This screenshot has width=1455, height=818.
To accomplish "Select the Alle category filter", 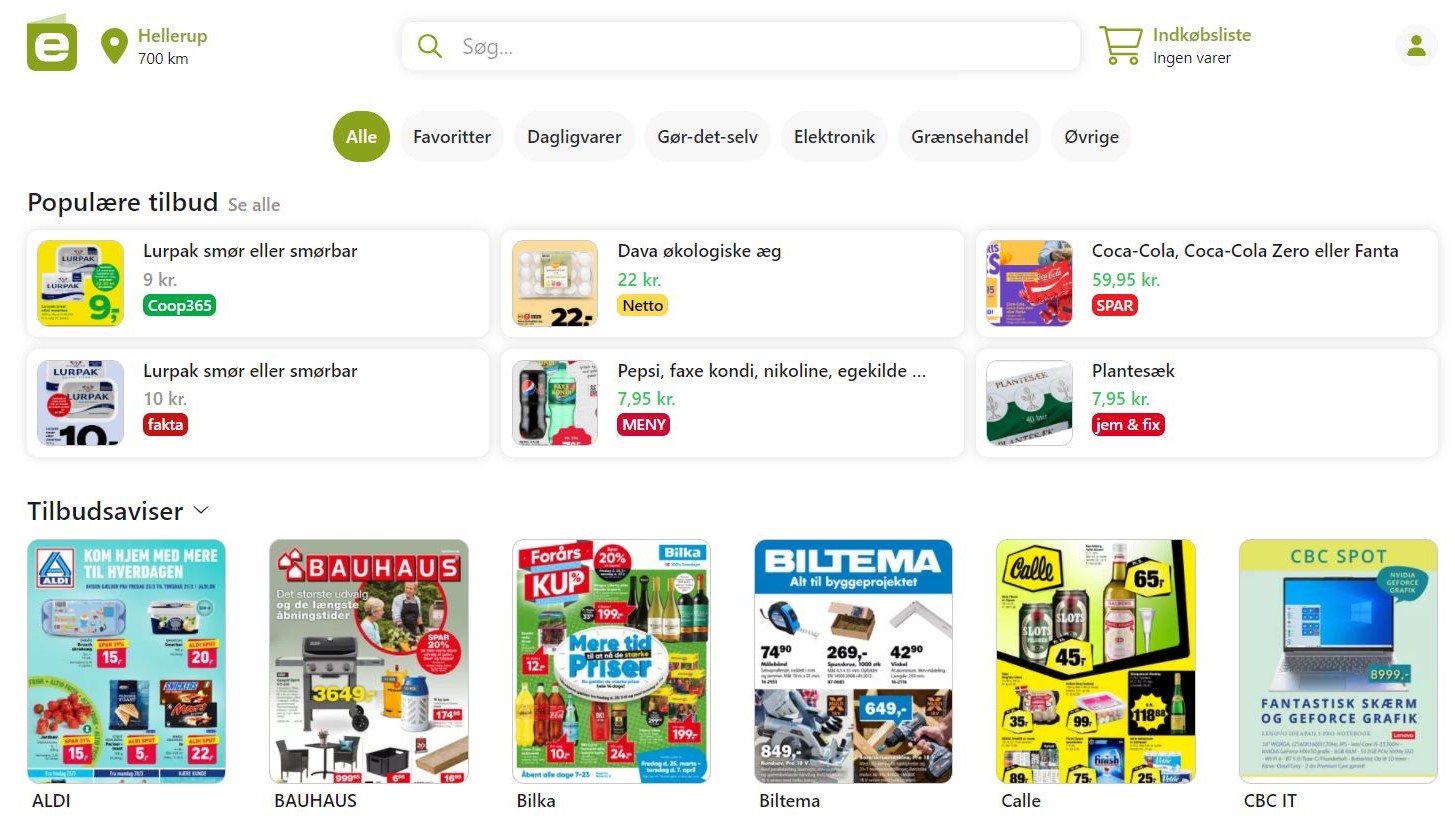I will 361,137.
